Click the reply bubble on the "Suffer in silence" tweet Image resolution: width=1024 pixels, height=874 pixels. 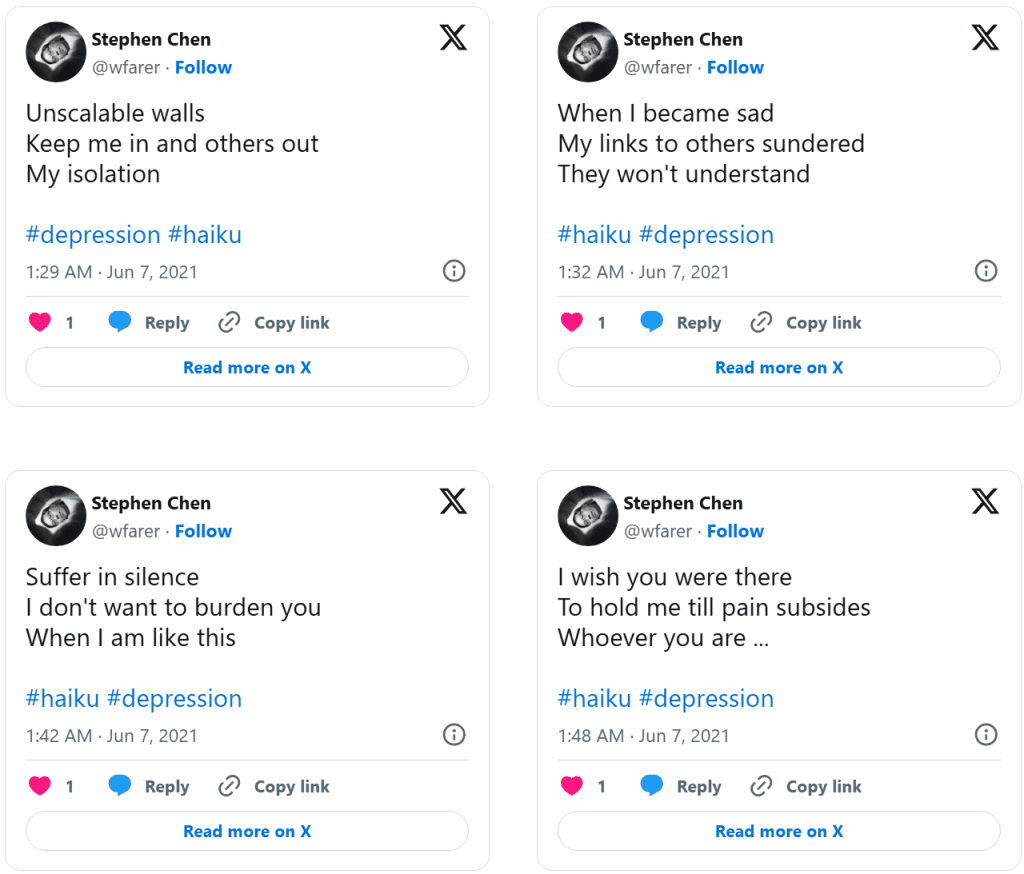120,786
